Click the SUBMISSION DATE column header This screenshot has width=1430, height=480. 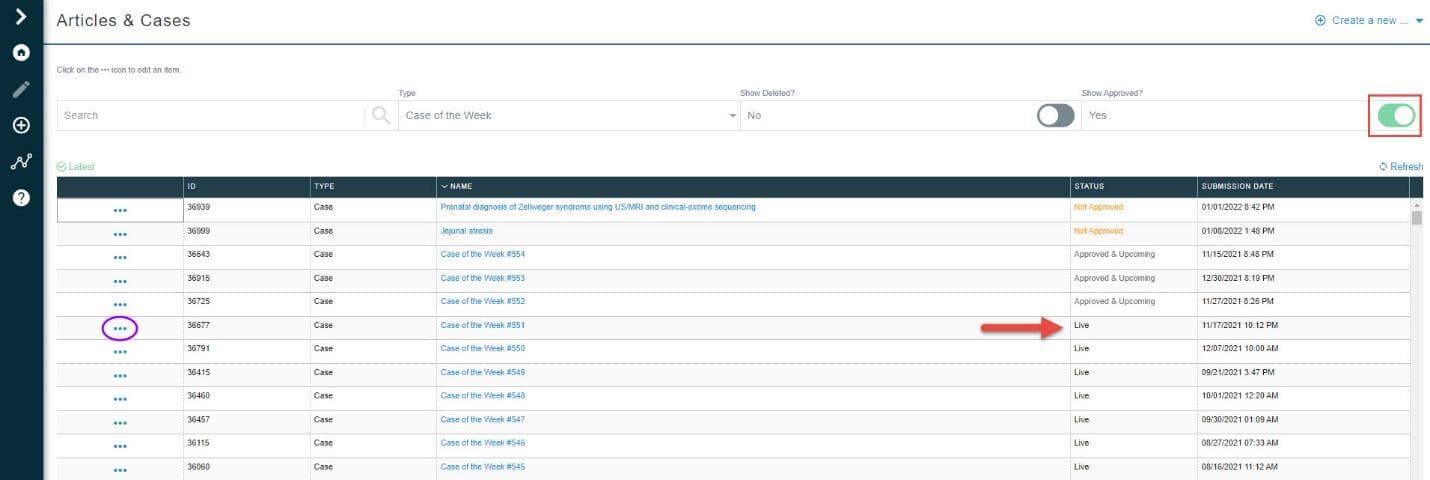(1237, 187)
